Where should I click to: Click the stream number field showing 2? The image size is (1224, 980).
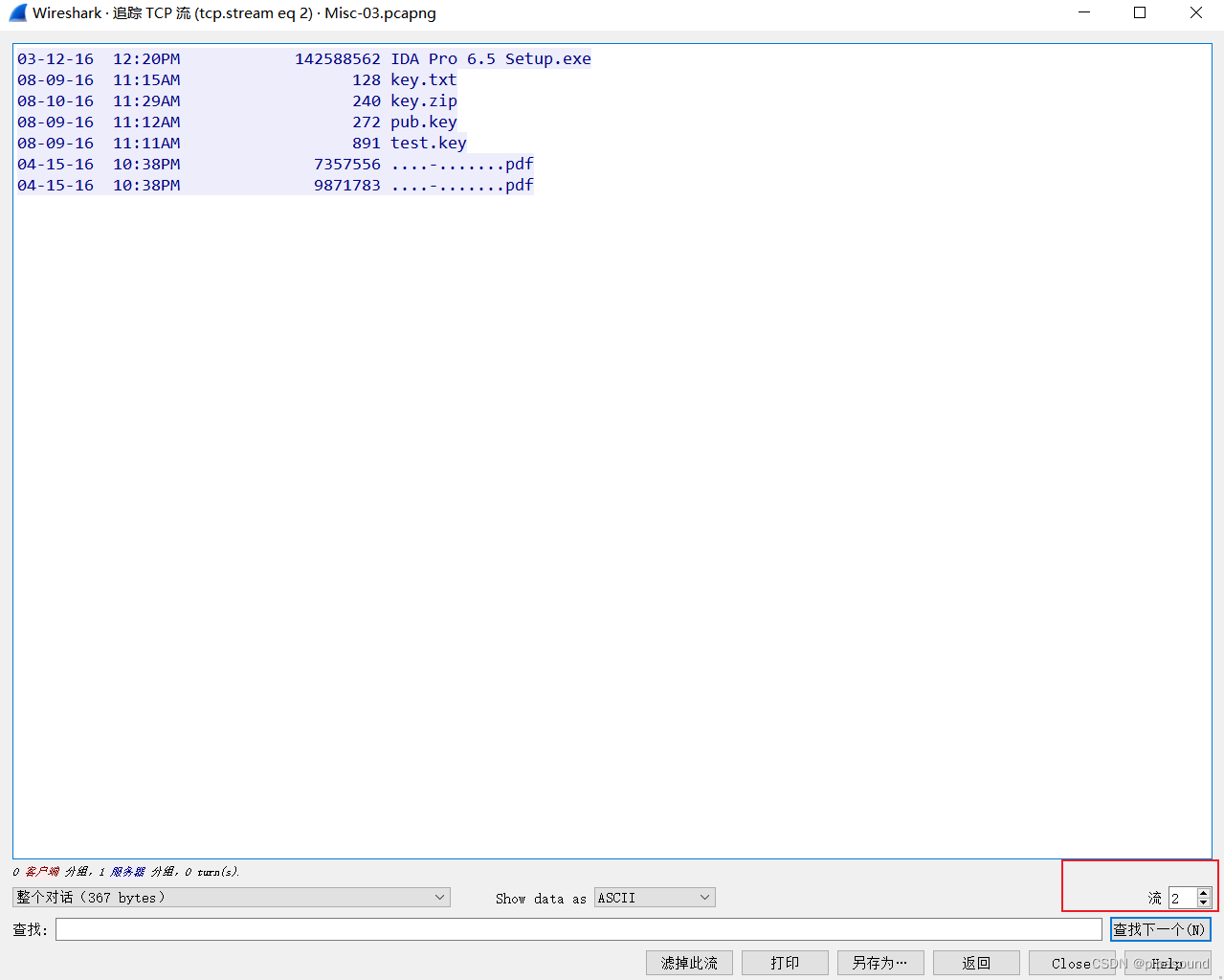click(1183, 898)
